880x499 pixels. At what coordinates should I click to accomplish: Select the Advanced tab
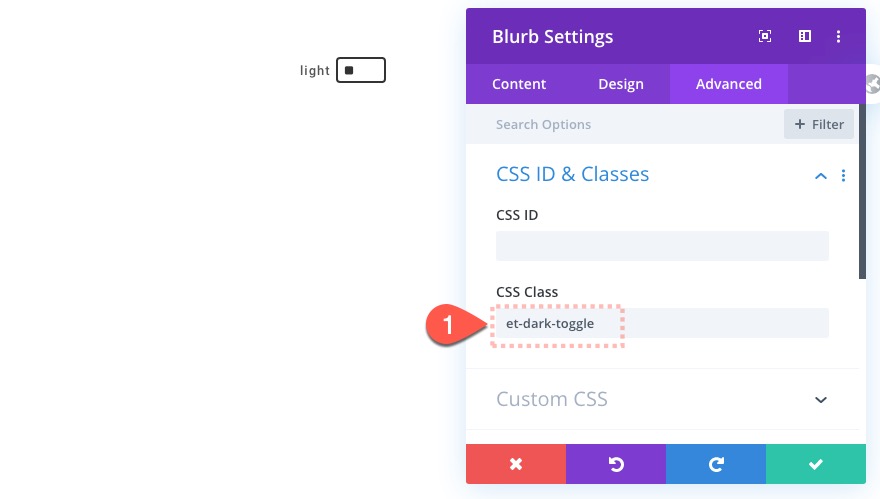click(729, 84)
